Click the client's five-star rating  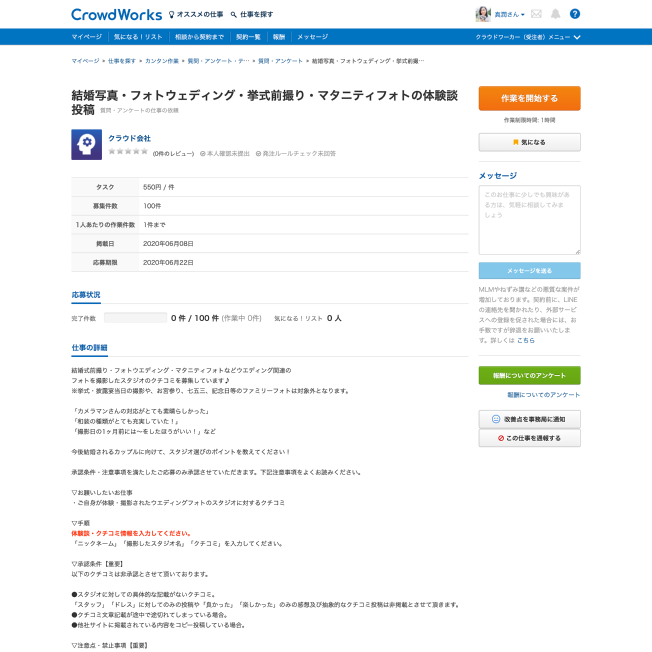coord(127,152)
